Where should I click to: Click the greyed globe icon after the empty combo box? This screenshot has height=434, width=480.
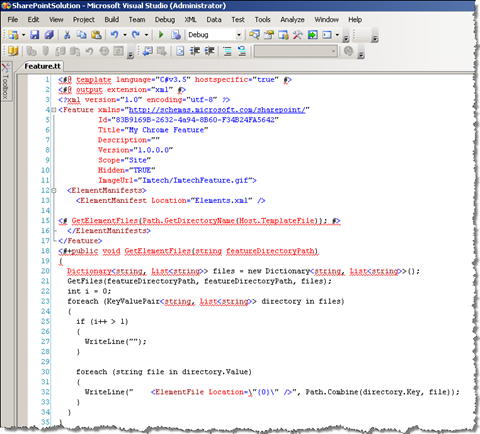click(349, 51)
